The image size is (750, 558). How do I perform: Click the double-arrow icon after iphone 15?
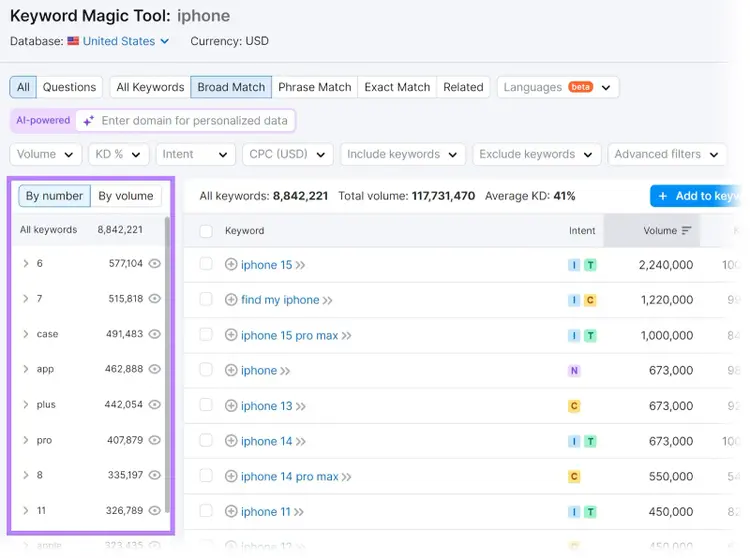[300, 265]
